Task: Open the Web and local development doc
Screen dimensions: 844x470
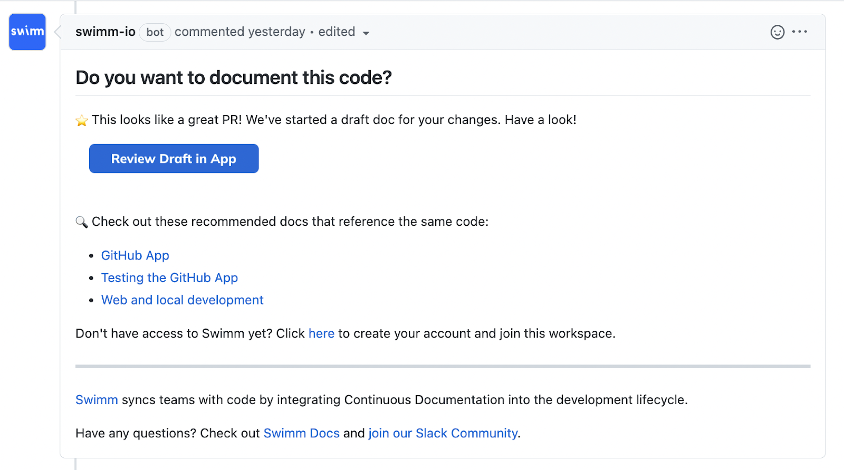Action: coord(182,300)
